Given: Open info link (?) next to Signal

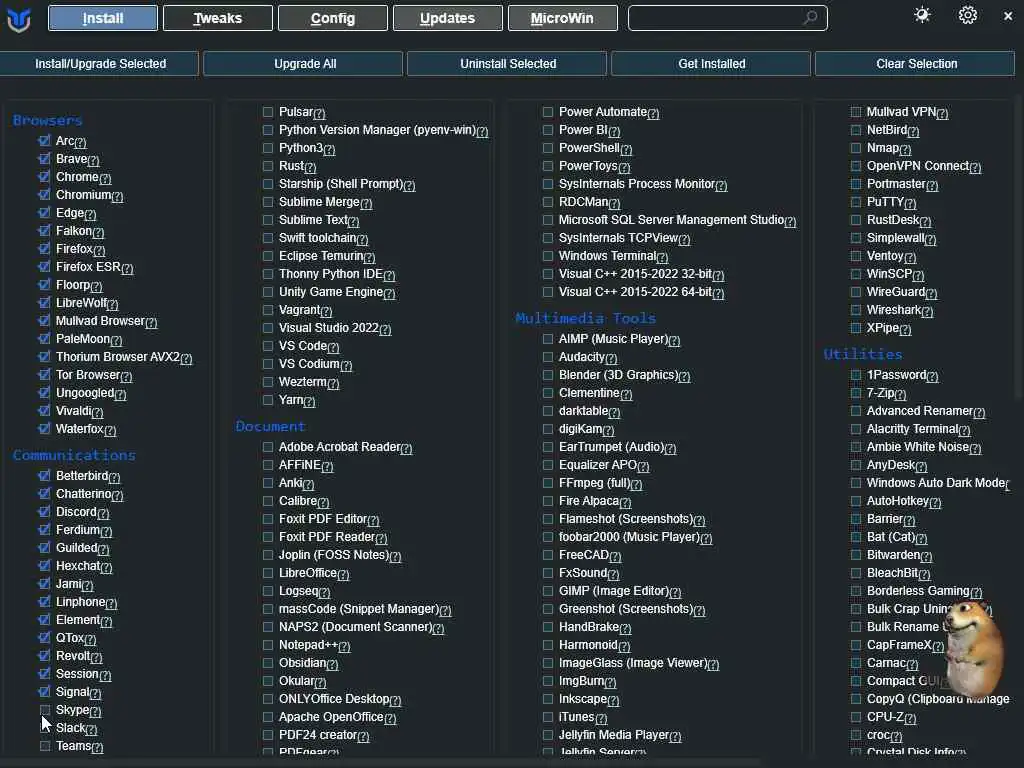Looking at the screenshot, I should (95, 694).
